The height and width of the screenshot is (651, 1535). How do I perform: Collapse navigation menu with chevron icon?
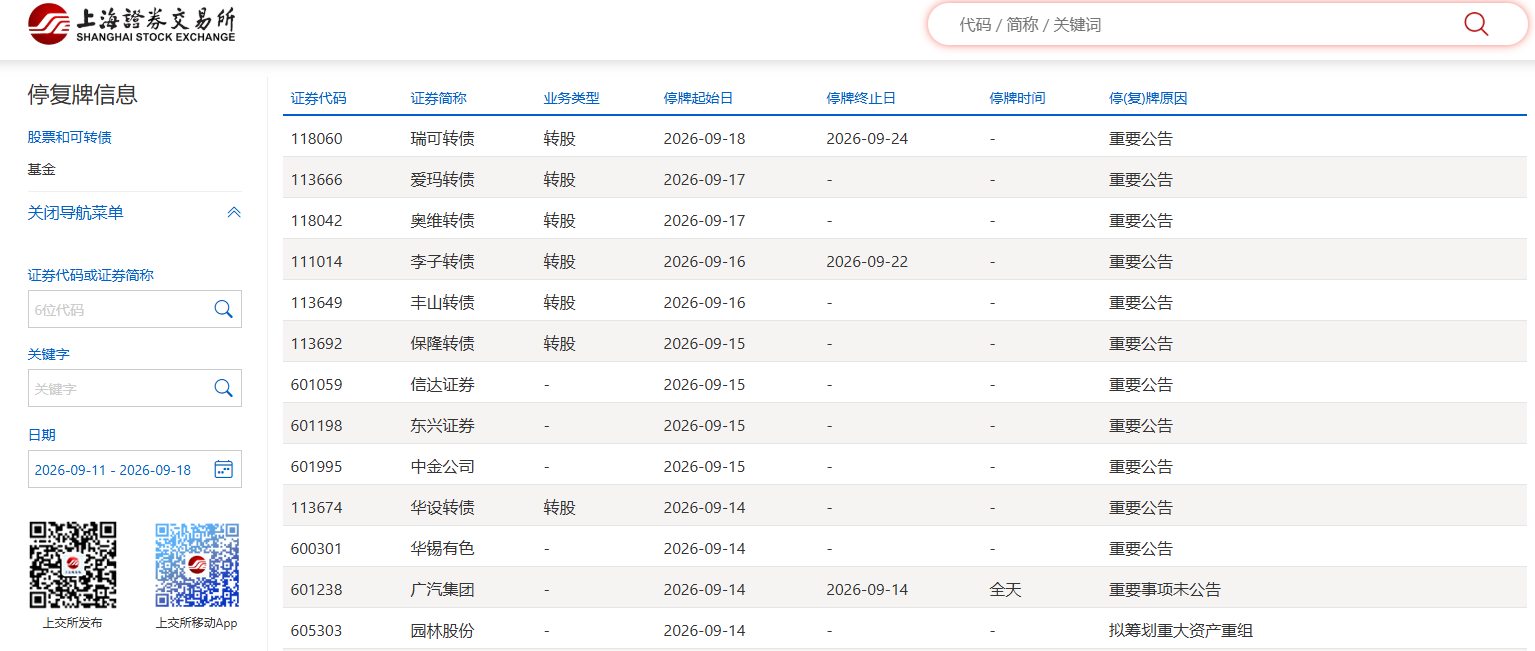coord(234,212)
